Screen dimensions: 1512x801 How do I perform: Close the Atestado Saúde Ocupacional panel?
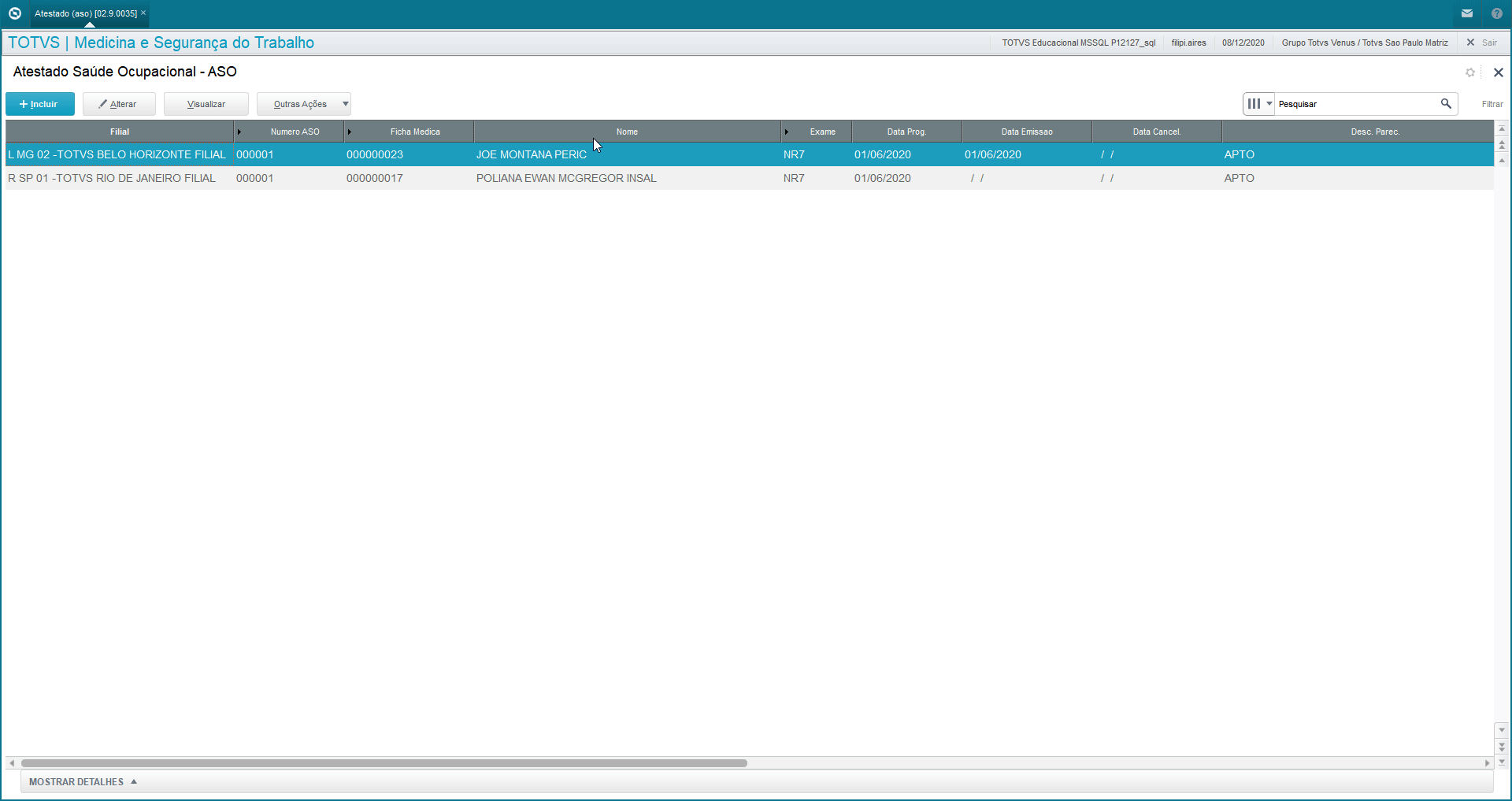click(1499, 72)
